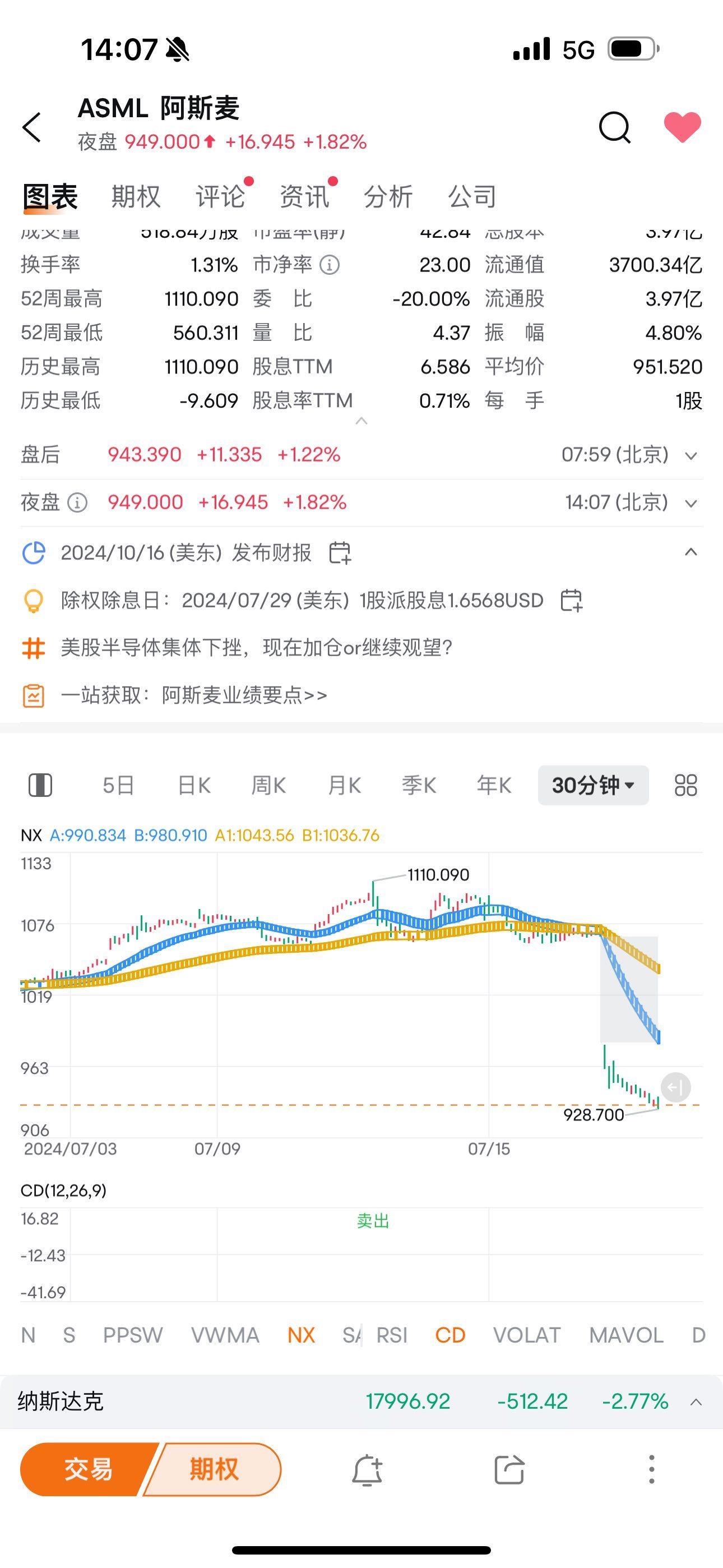This screenshot has width=723, height=1568.
Task: Switch to the 期权 tab
Action: 136,197
